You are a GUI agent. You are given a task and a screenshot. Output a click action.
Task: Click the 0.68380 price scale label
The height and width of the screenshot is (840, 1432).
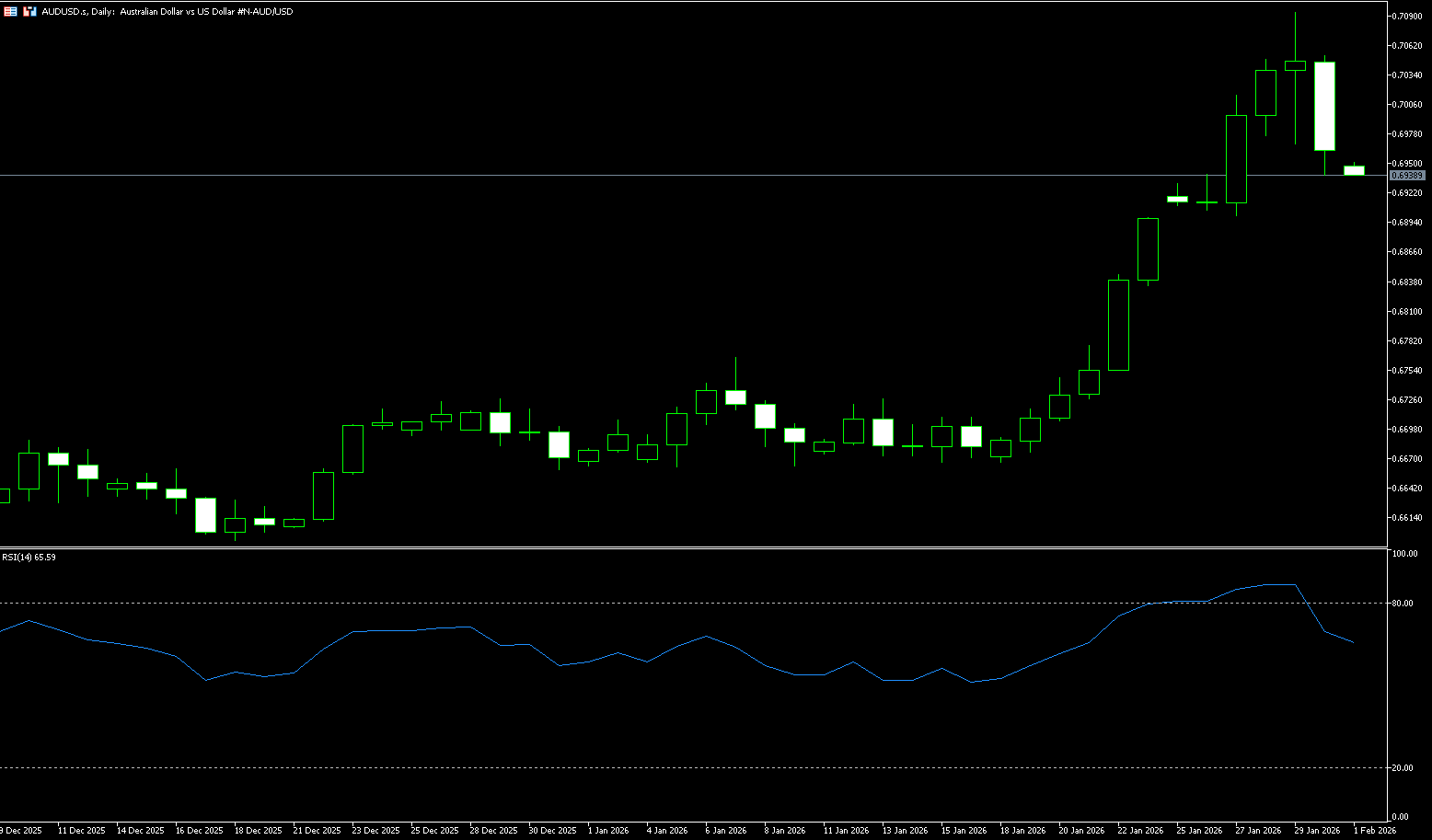(x=1406, y=282)
